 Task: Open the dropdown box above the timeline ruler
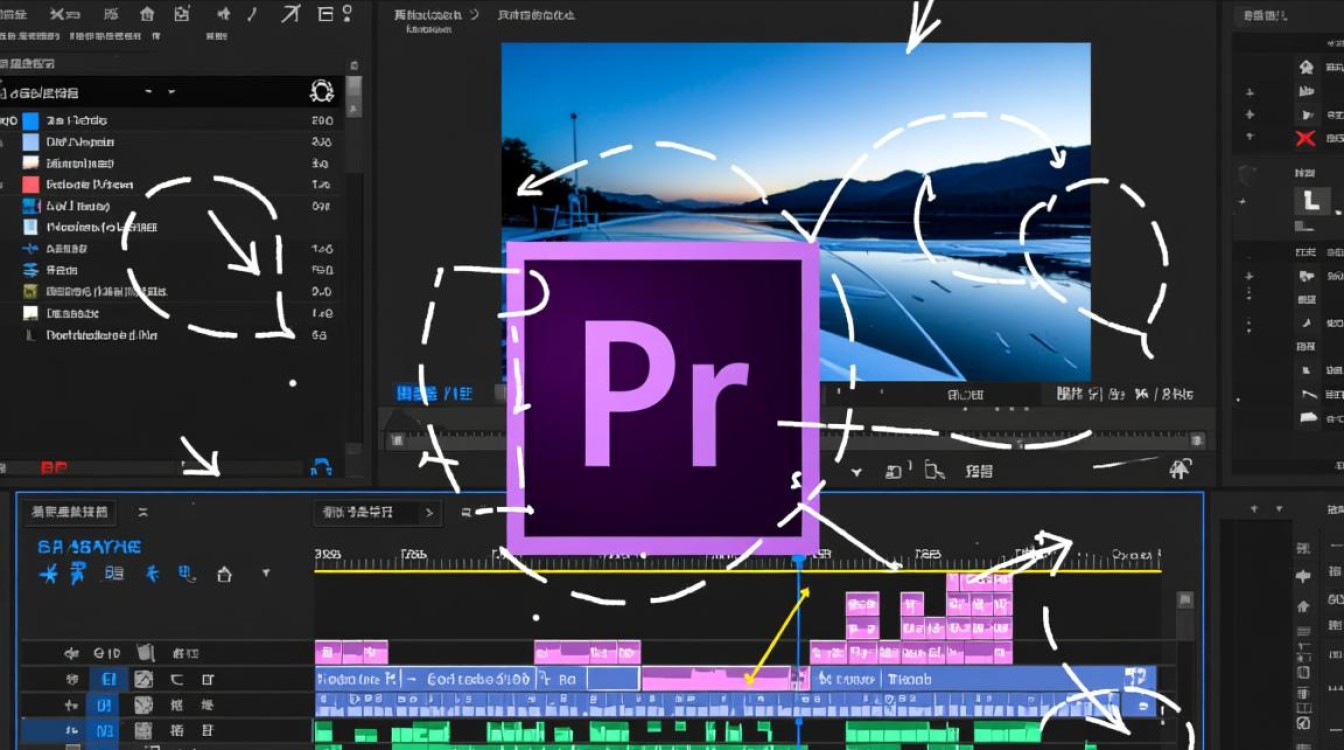377,513
